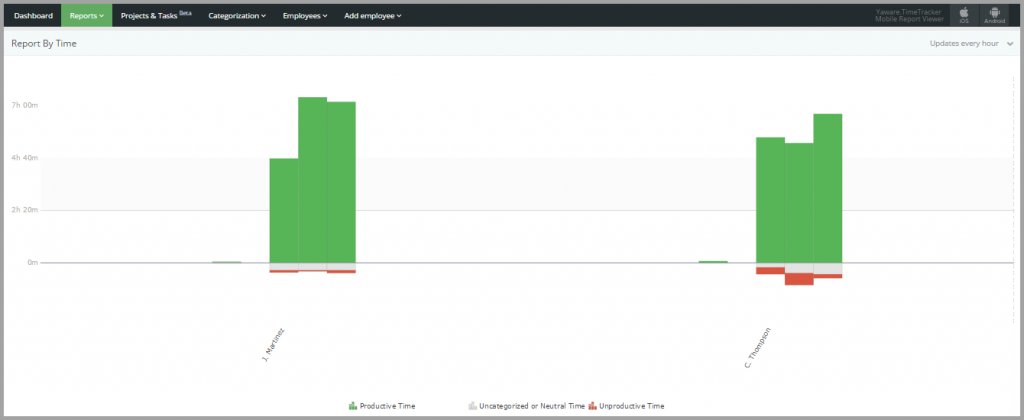Open the Categorization dropdown
This screenshot has height=420, width=1024.
237,16
